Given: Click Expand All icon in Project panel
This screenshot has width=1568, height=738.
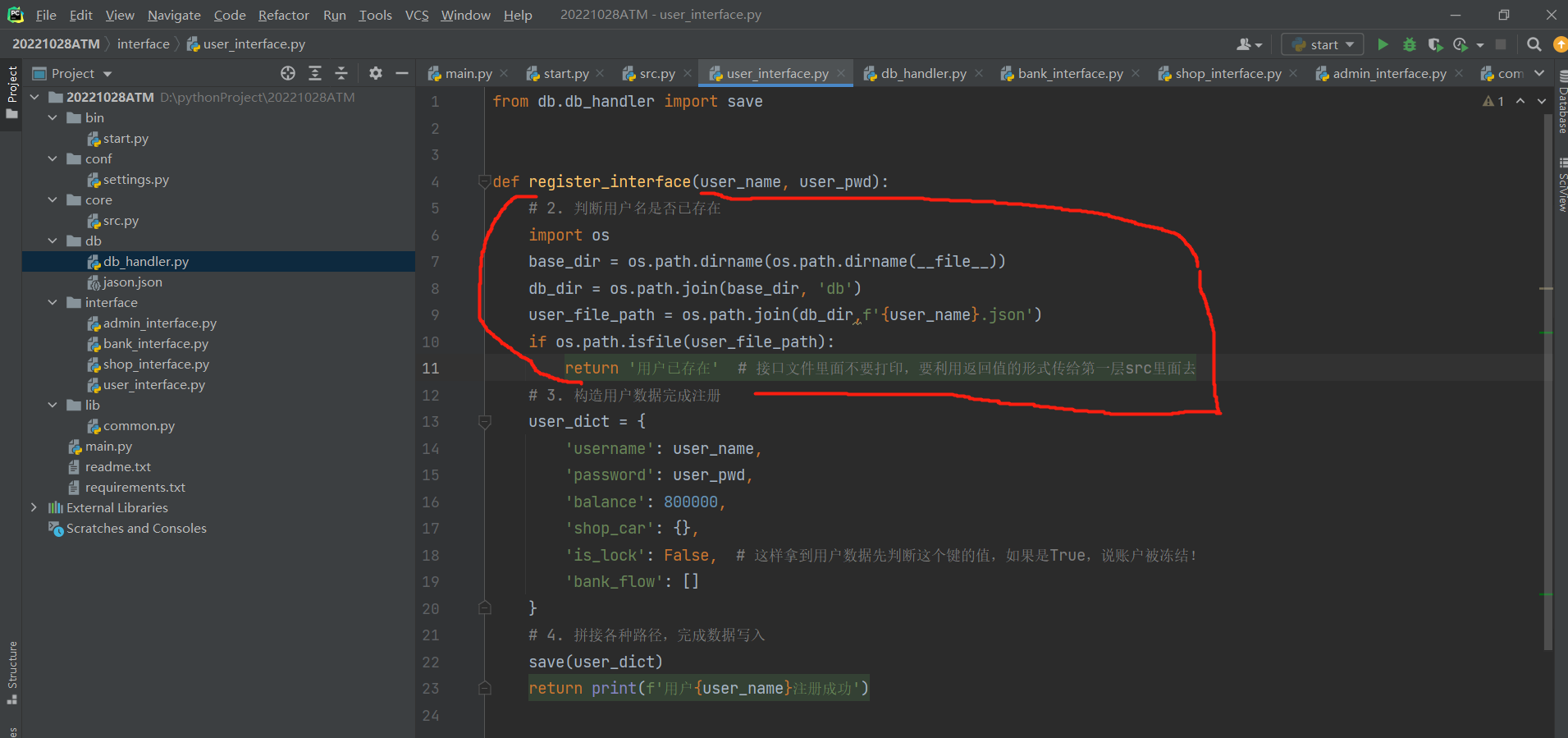Looking at the screenshot, I should (315, 73).
